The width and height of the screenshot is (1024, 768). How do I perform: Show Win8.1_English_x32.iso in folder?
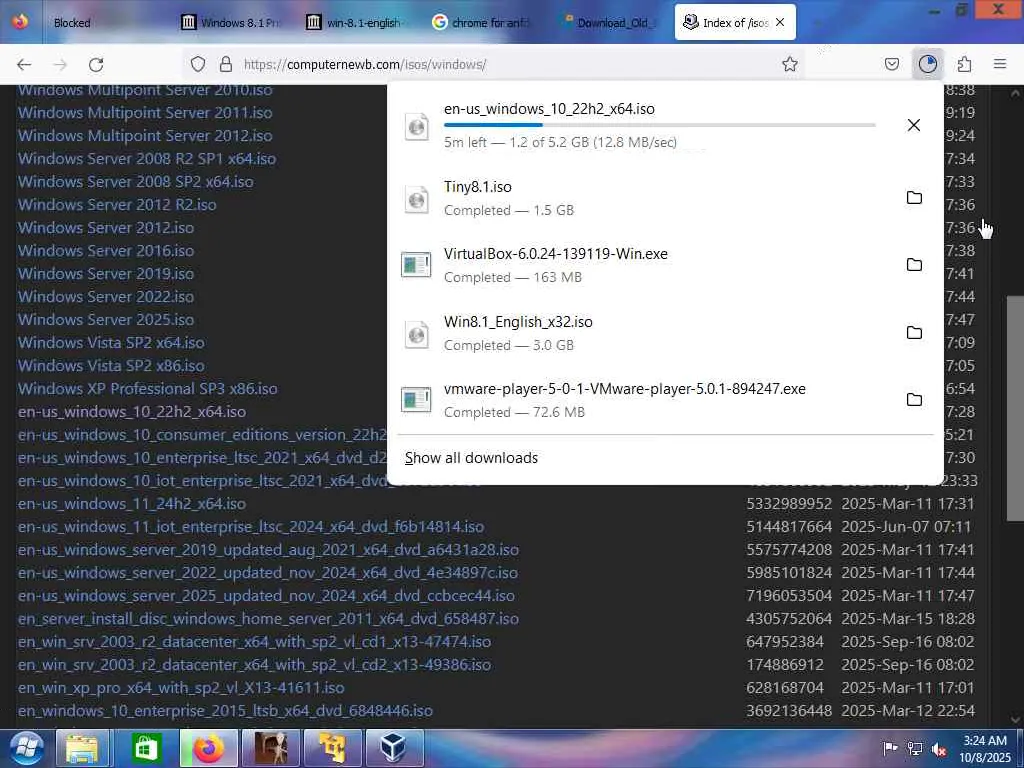click(914, 332)
